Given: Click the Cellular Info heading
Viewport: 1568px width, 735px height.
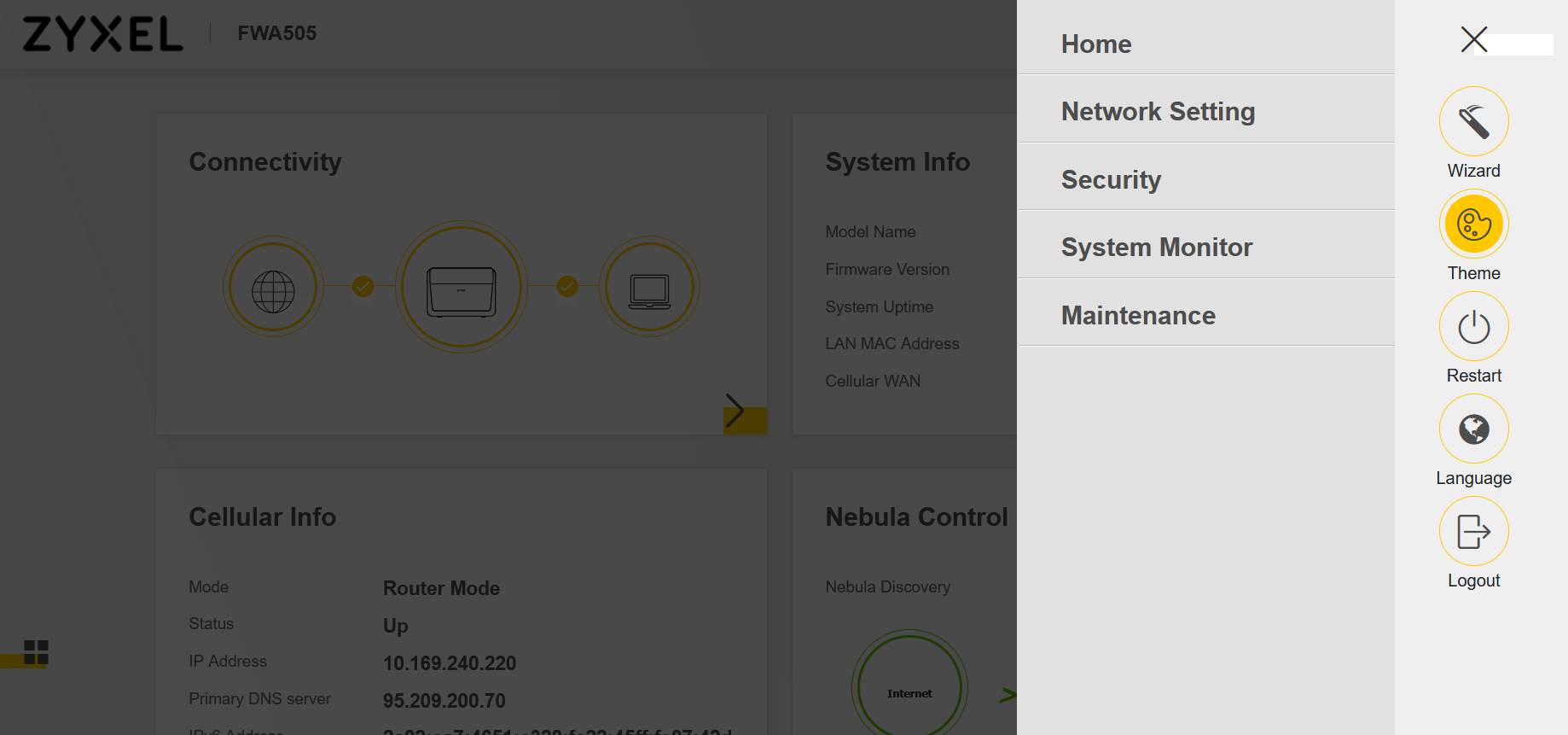Looking at the screenshot, I should pyautogui.click(x=263, y=517).
